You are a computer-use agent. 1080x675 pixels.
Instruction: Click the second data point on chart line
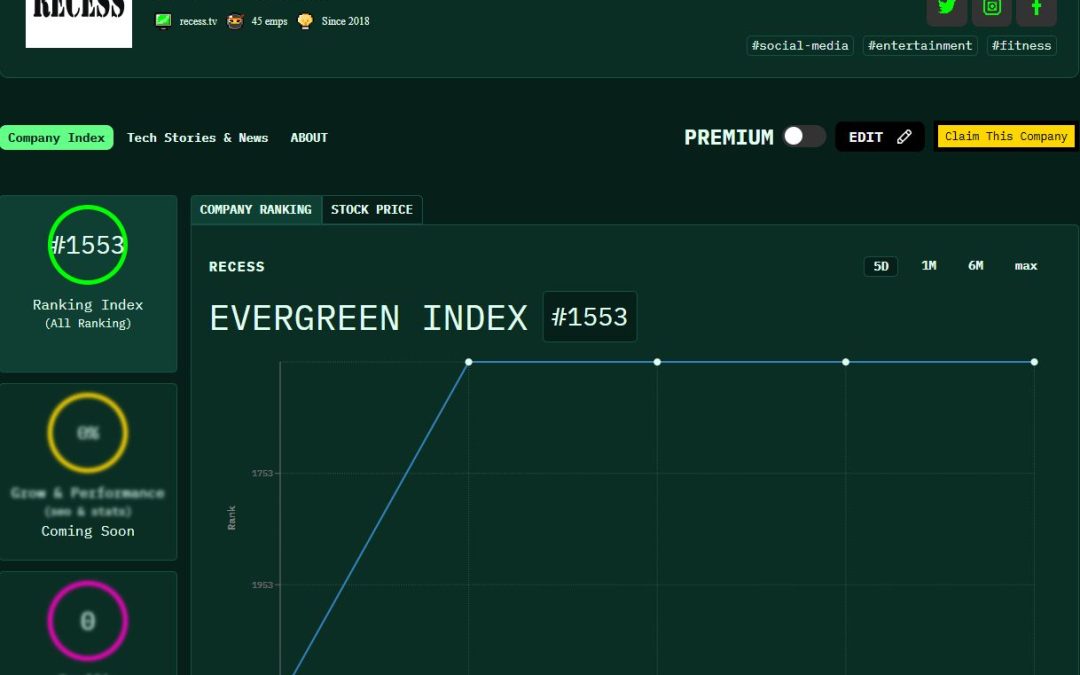pyautogui.click(x=657, y=362)
